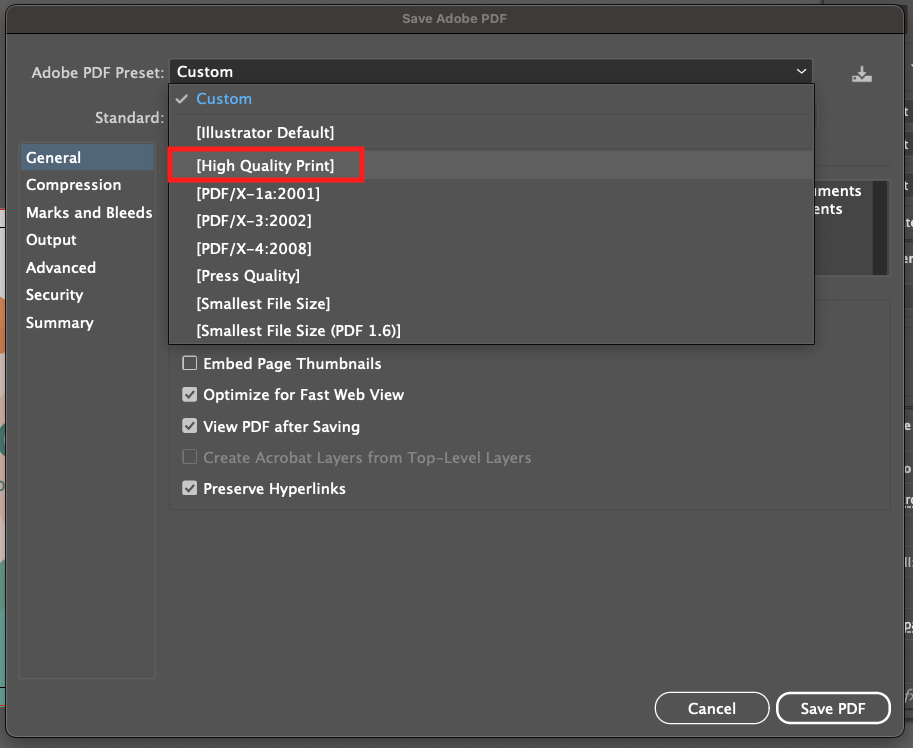This screenshot has height=748, width=913.
Task: Choose Illustrator Default preset
Action: point(491,133)
